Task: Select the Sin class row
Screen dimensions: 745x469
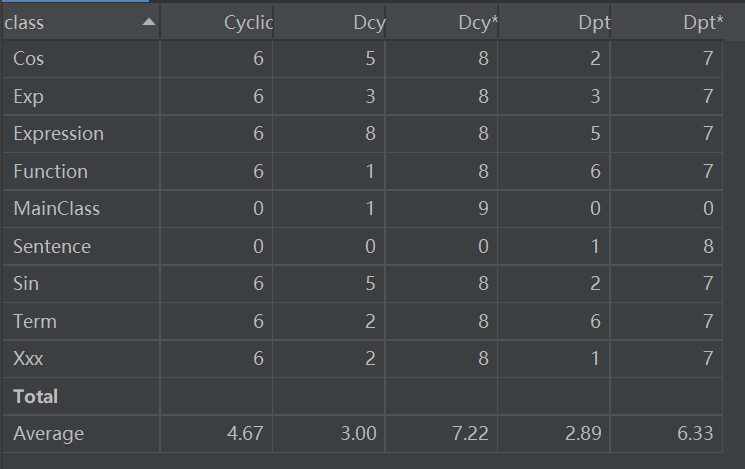Action: coord(27,284)
